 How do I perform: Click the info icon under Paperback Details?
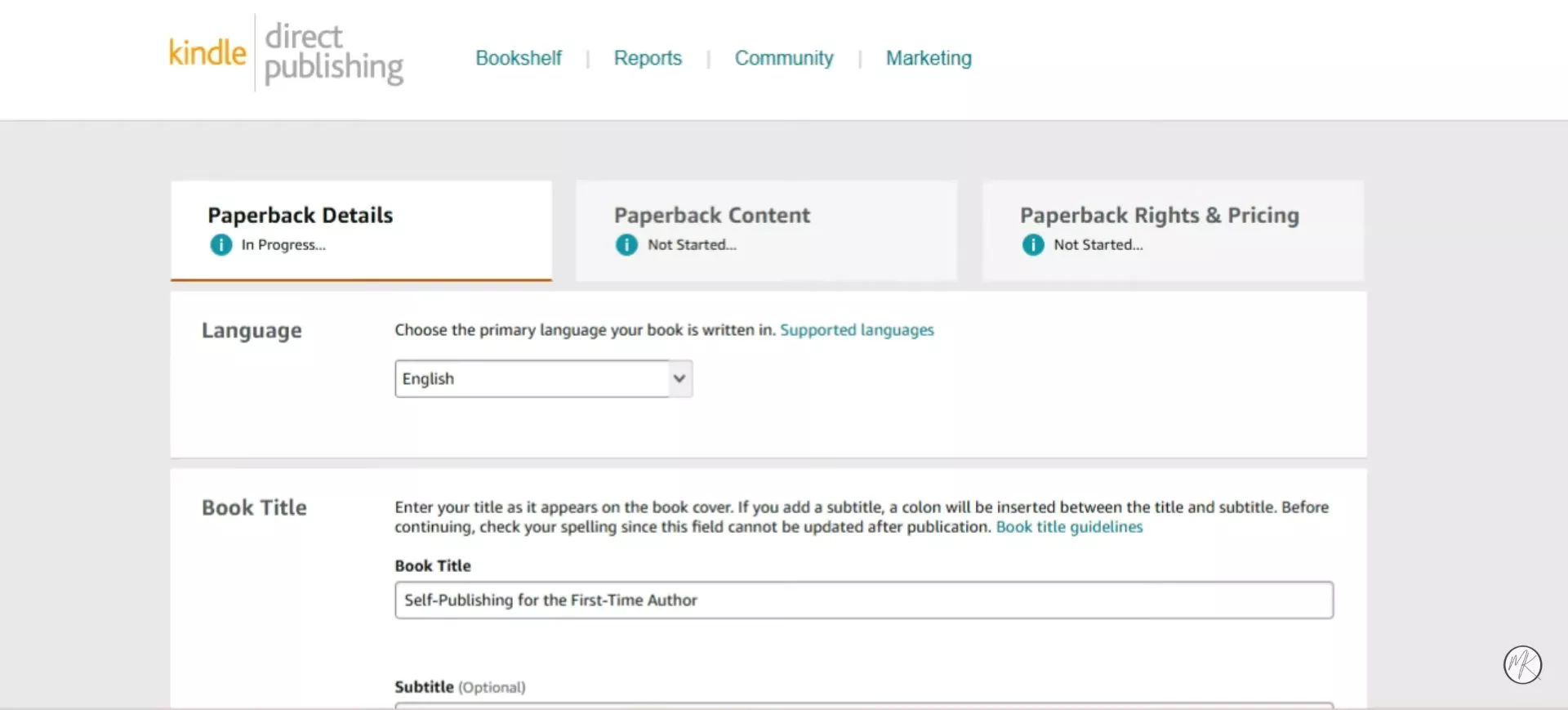tap(221, 244)
